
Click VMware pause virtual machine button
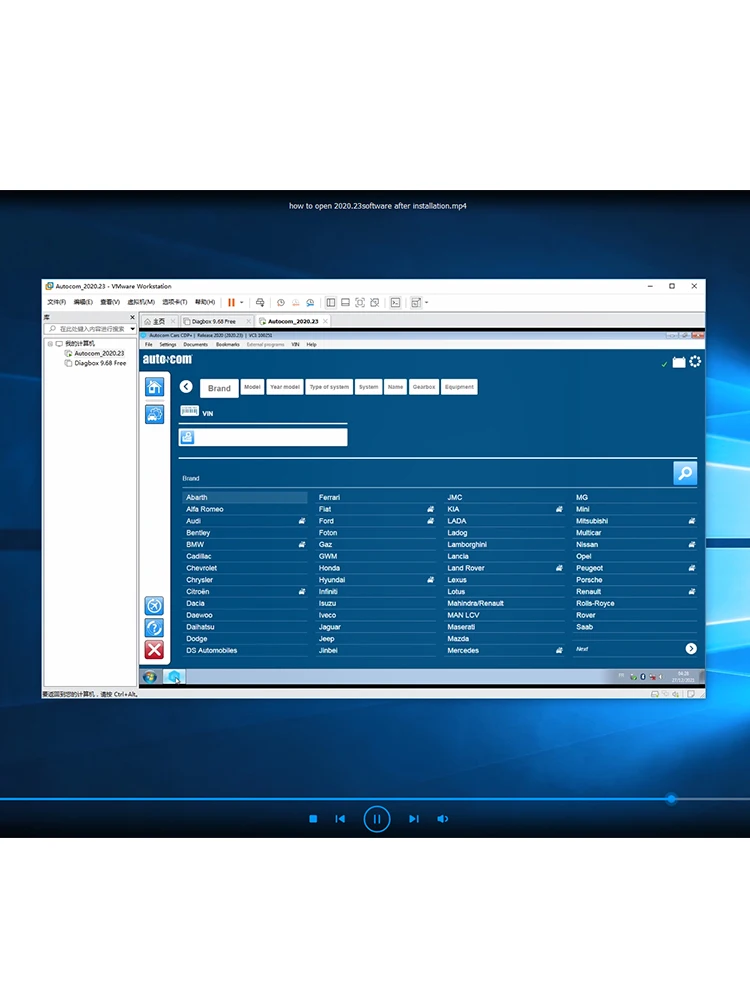tap(232, 302)
